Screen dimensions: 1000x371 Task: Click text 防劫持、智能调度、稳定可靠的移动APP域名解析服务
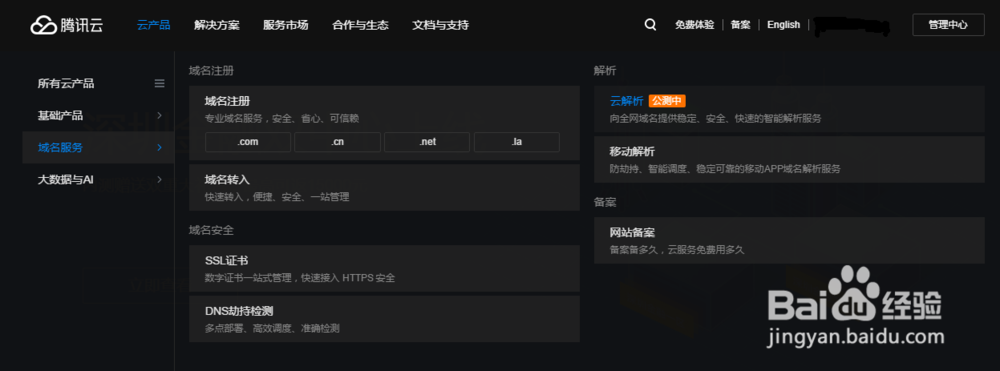point(725,170)
